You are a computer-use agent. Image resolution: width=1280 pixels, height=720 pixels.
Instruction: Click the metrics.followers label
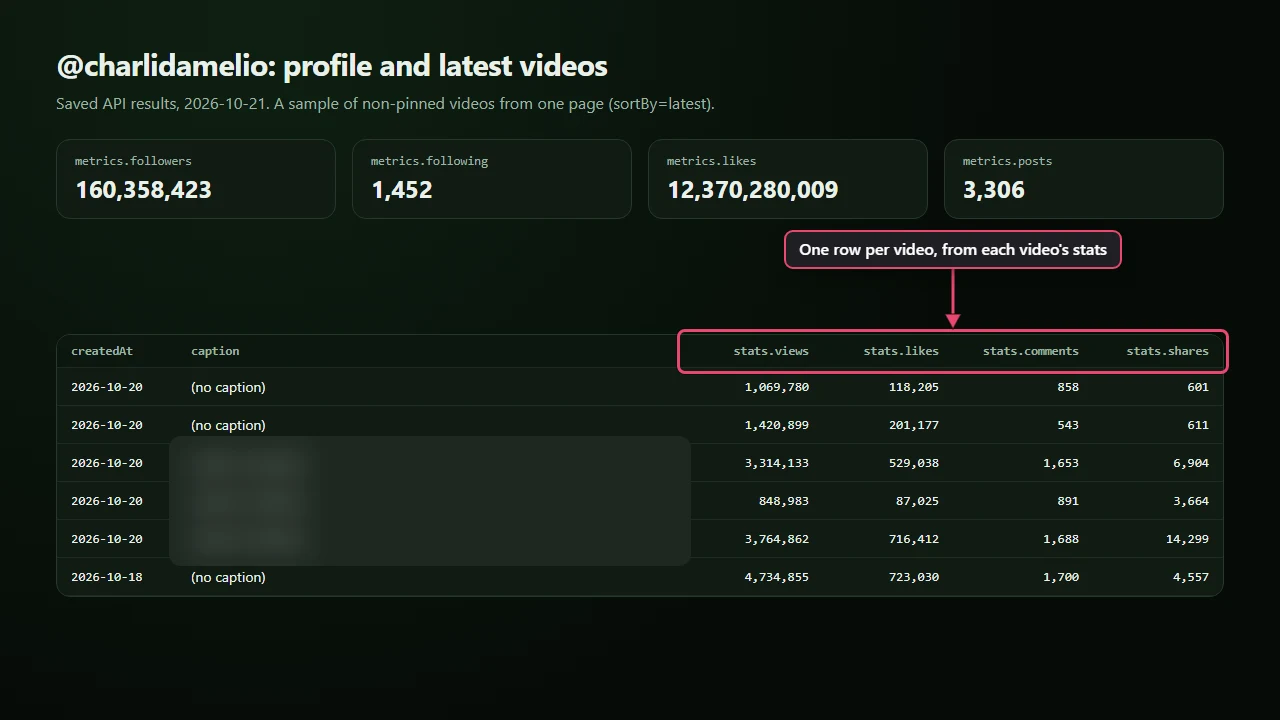133,161
